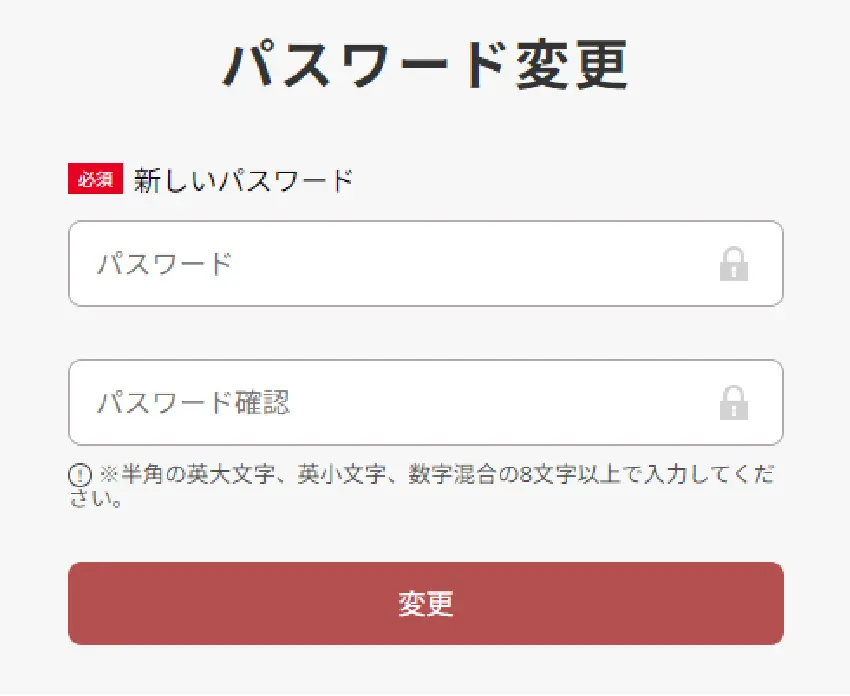Click the circled exclamation info icon
The width and height of the screenshot is (850, 696).
80,475
